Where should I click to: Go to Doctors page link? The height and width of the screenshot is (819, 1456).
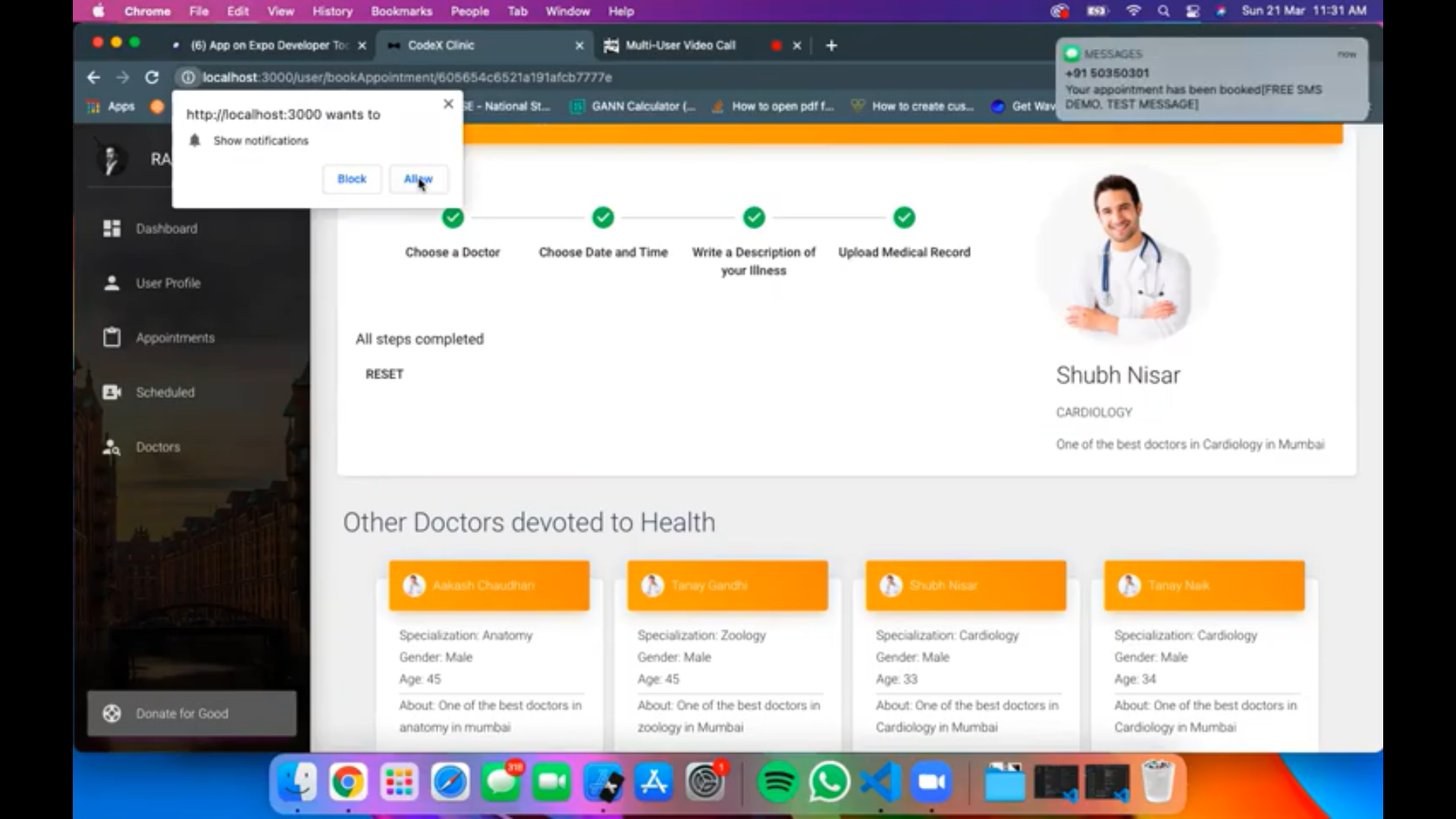[x=158, y=447]
